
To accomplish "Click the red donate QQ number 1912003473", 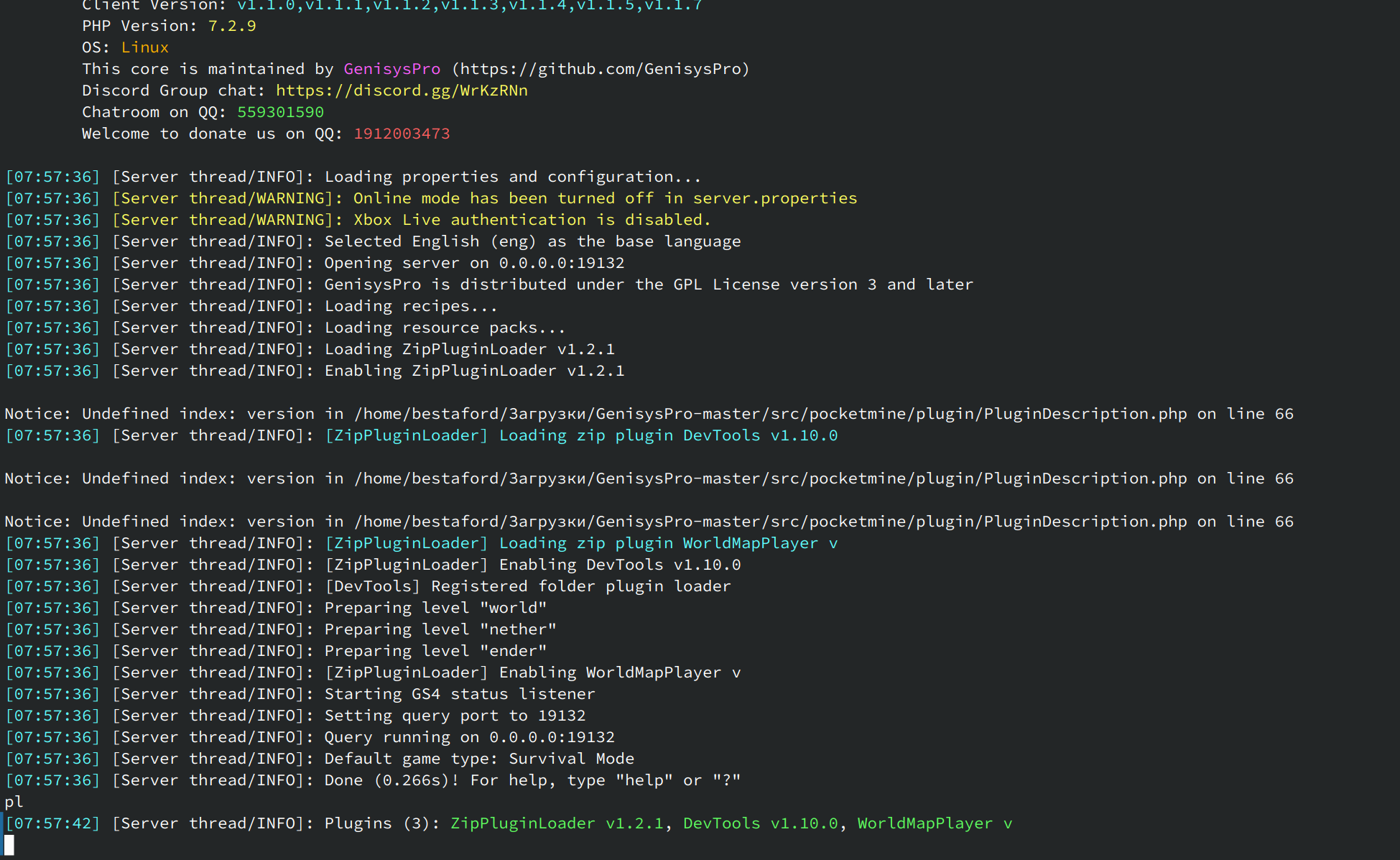I will pyautogui.click(x=402, y=134).
